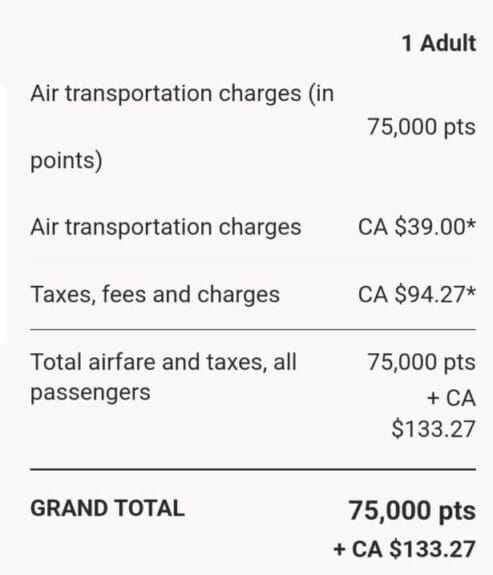The image size is (493, 575).
Task: Click the CA $39.00 amount
Action: (412, 227)
